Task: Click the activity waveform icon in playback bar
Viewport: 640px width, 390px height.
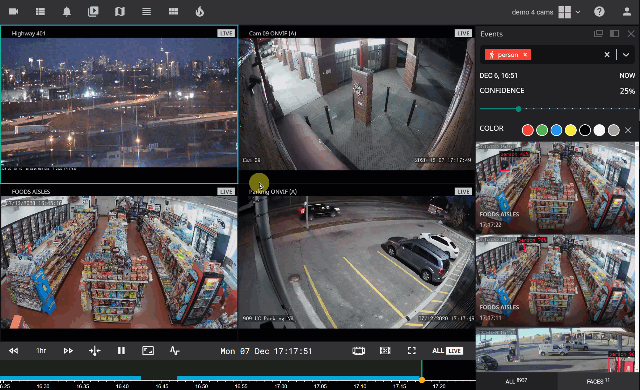Action: click(174, 350)
